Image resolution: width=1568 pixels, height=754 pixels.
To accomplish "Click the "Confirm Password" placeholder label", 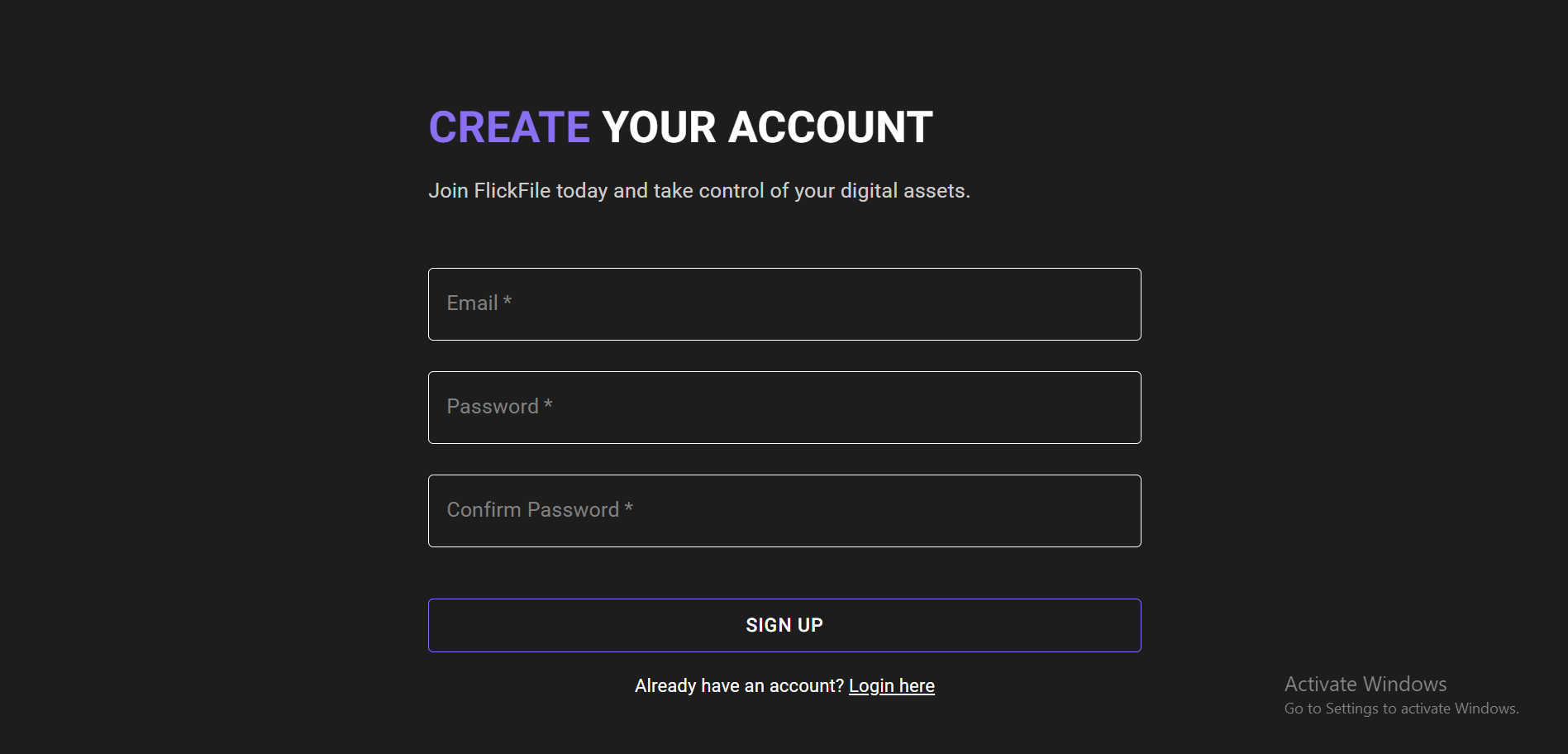I will pos(532,510).
